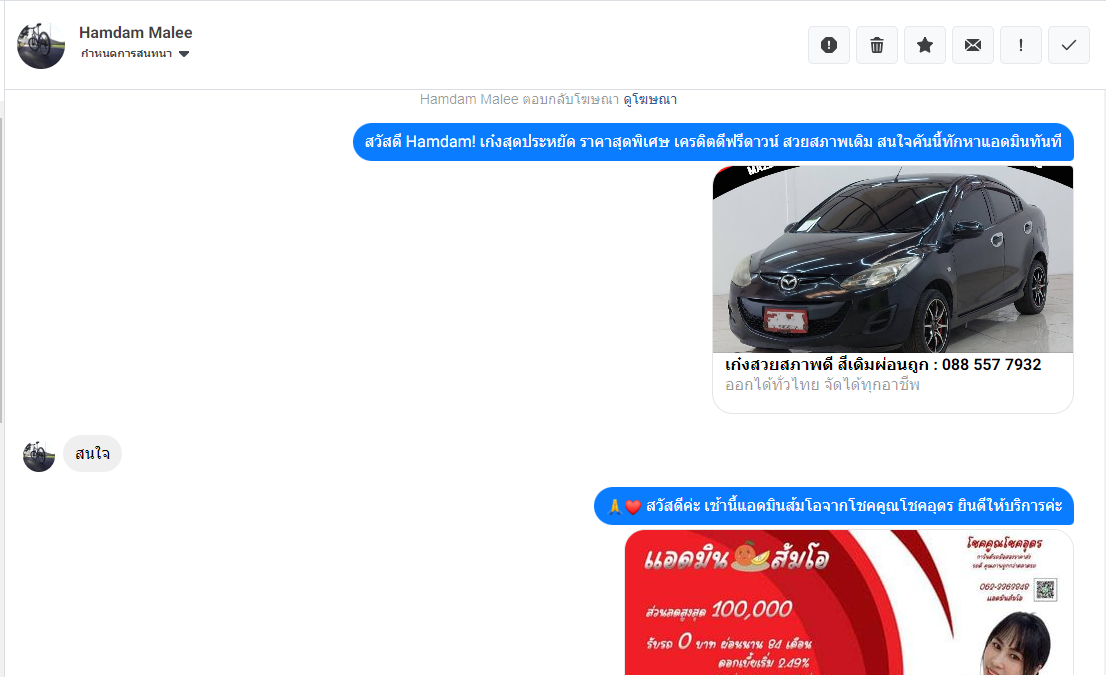Mark conversation as spam using exclamation circle icon
Screen dimensions: 1106x677
(x=829, y=45)
